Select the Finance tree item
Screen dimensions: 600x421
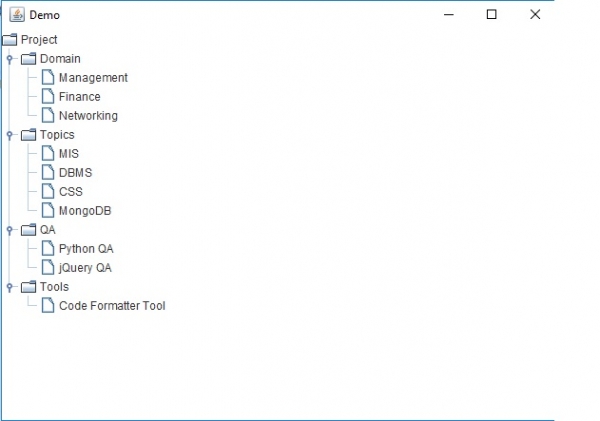point(79,97)
